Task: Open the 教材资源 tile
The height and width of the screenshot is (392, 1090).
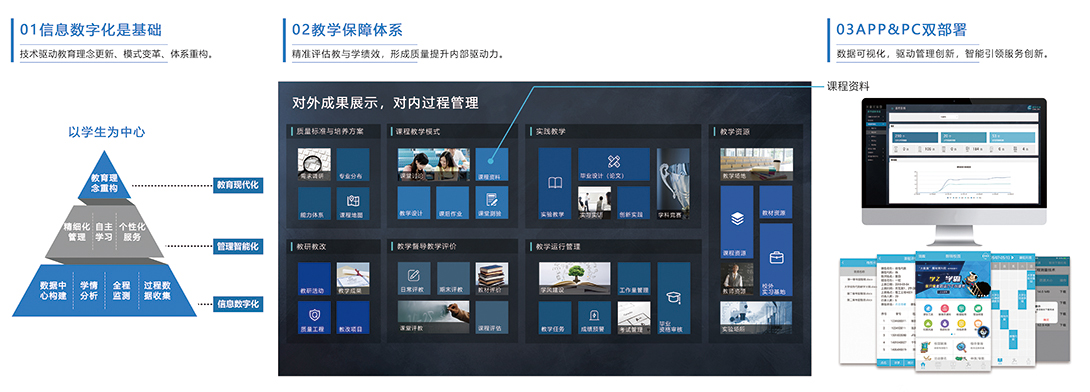Action: pos(776,202)
